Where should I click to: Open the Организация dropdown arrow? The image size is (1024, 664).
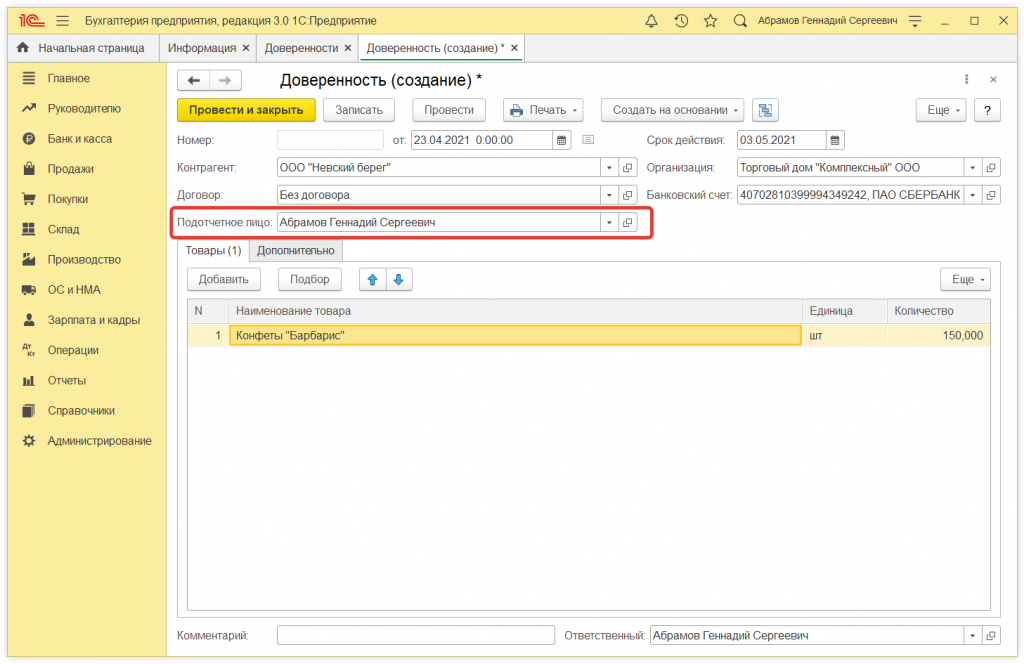[972, 168]
